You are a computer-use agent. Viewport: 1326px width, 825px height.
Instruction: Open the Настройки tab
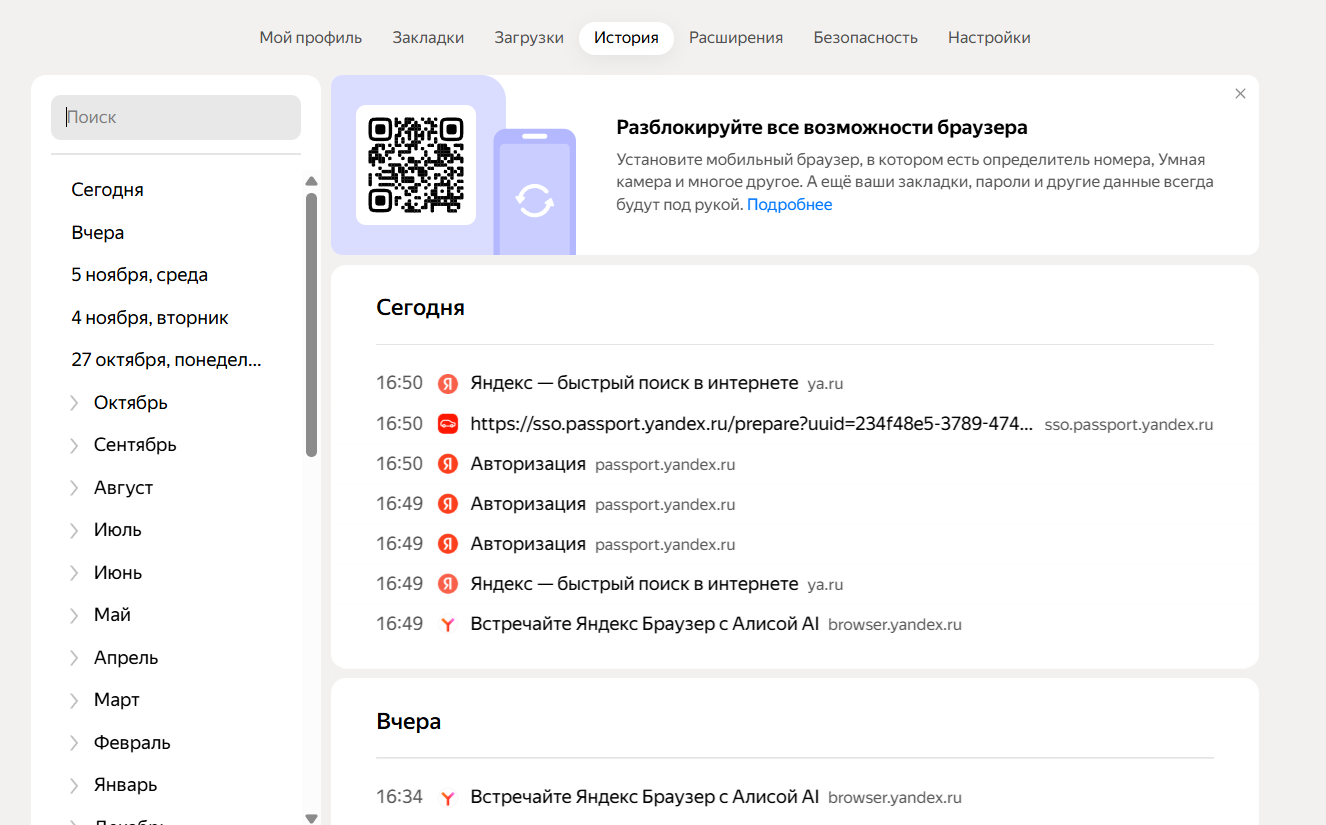[989, 37]
